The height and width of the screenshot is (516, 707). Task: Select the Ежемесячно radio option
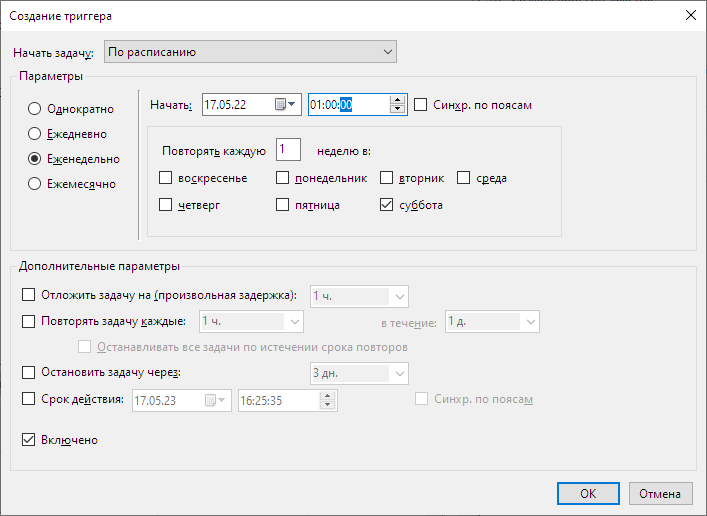click(x=34, y=184)
